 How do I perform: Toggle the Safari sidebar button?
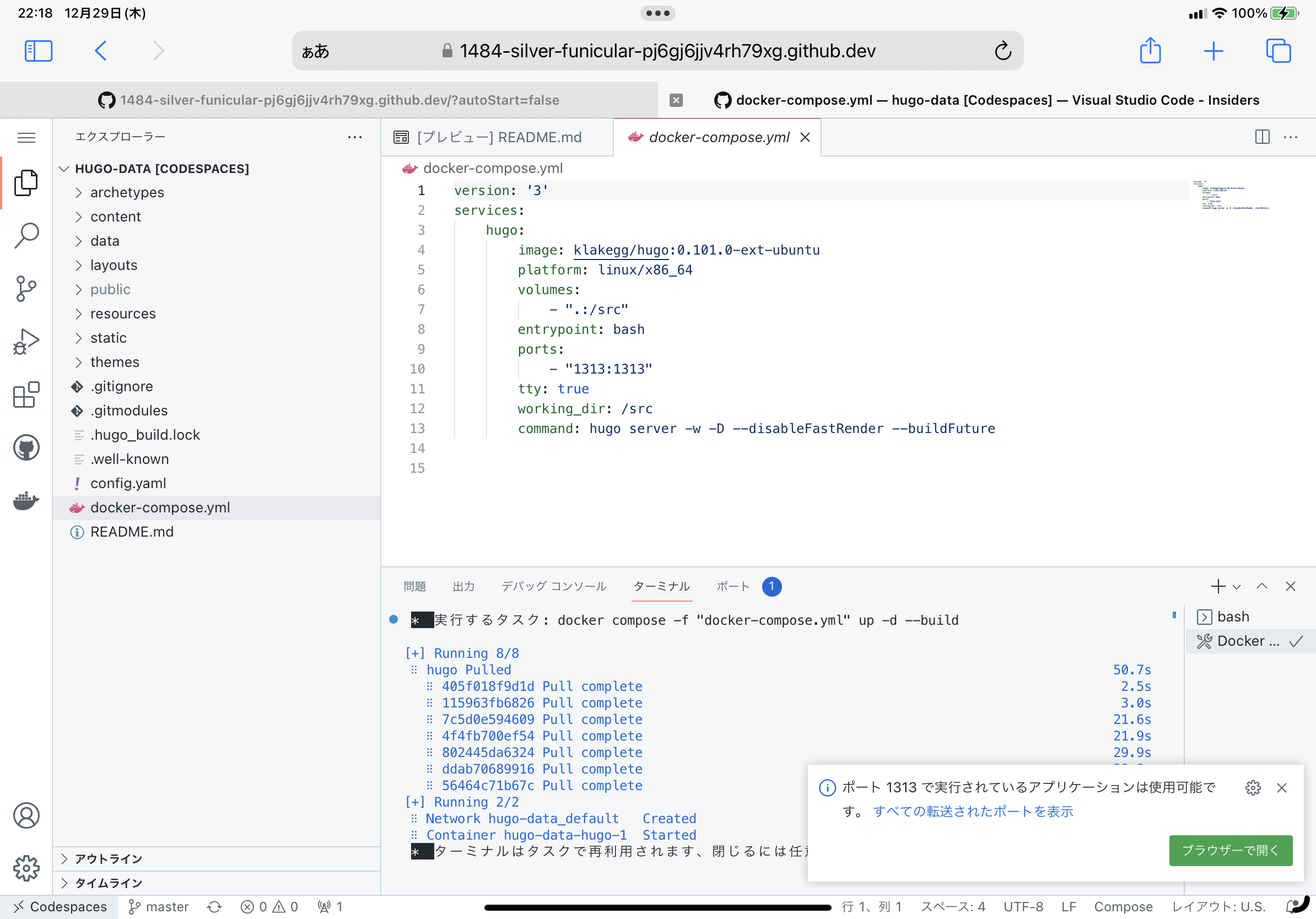[x=39, y=51]
